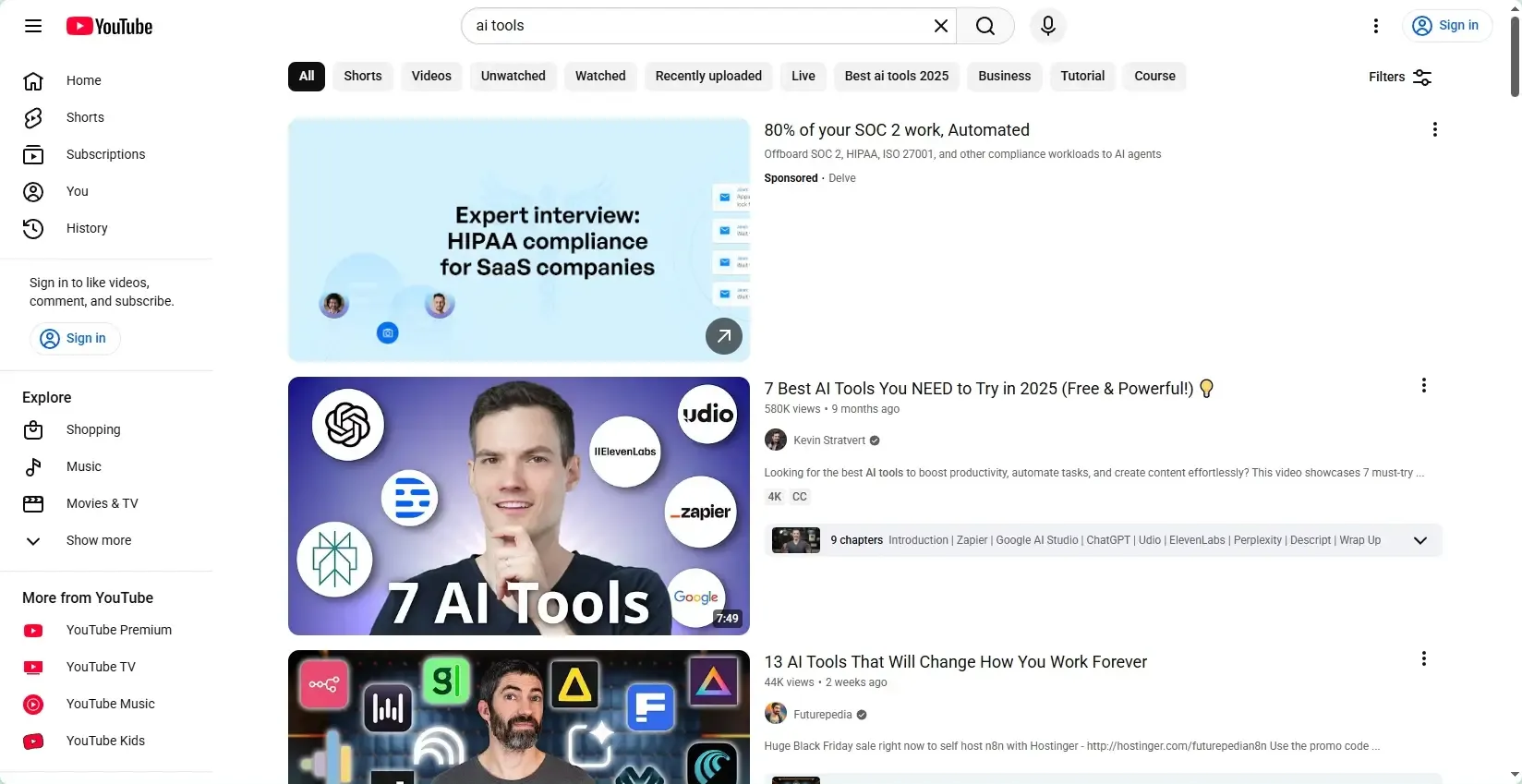Screen dimensions: 1522x784
Task: Open the 7 AI Tools video thumbnail
Action: tap(518, 505)
